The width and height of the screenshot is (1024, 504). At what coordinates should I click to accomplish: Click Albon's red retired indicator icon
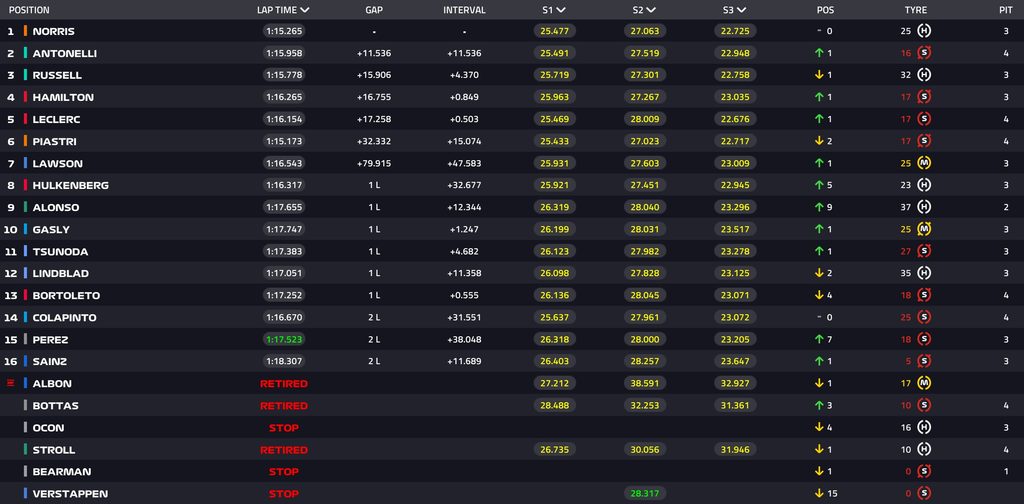[x=10, y=383]
